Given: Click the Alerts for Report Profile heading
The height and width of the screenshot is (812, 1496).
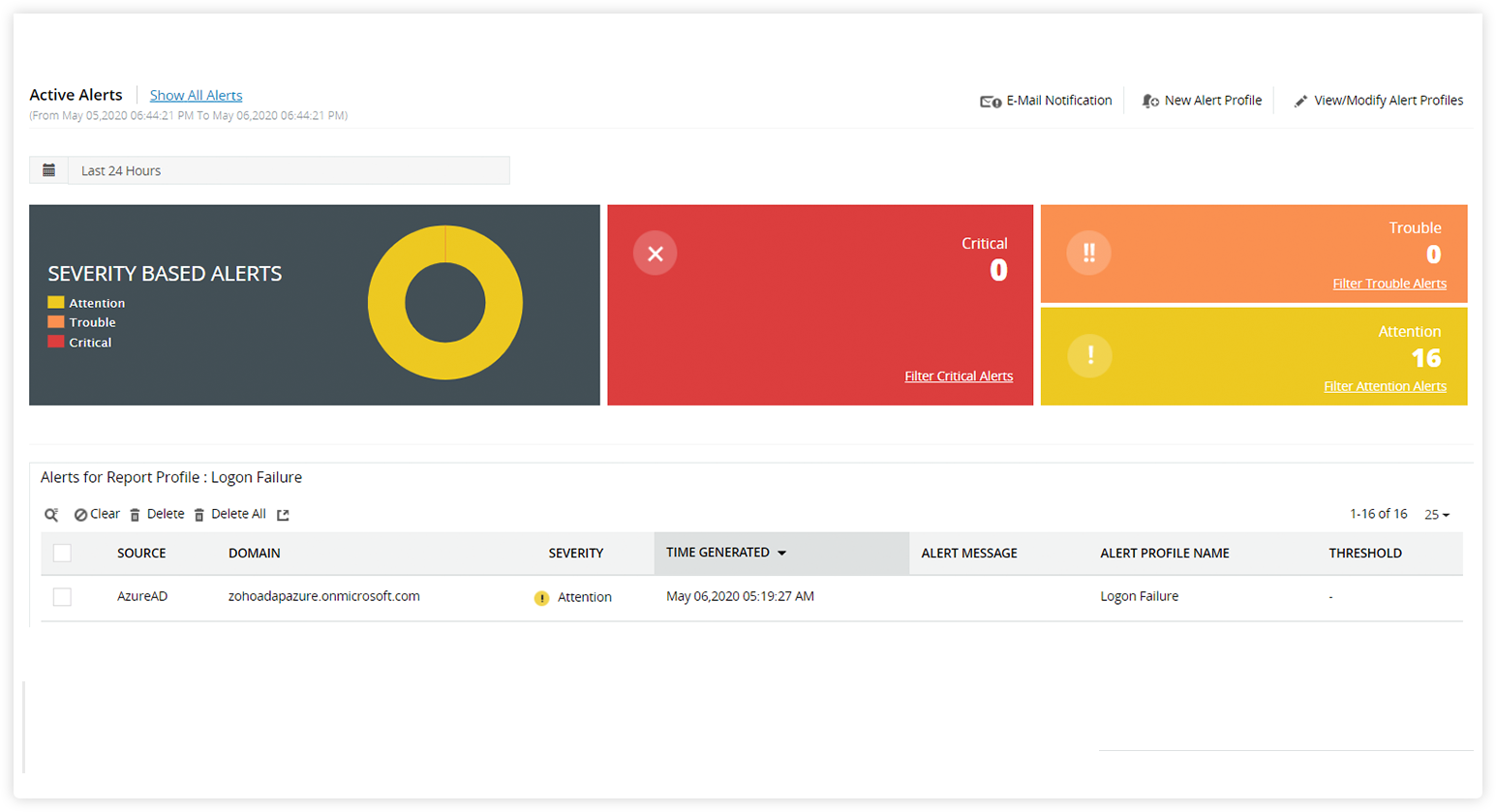Looking at the screenshot, I should (171, 477).
